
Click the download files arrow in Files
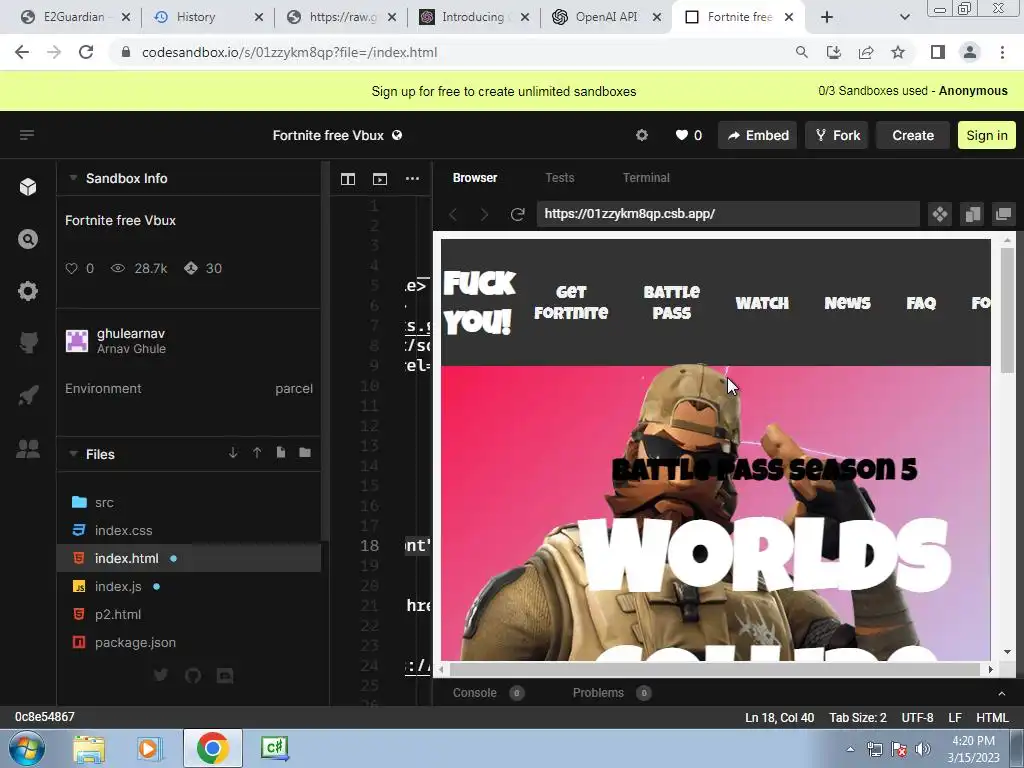pyautogui.click(x=233, y=453)
